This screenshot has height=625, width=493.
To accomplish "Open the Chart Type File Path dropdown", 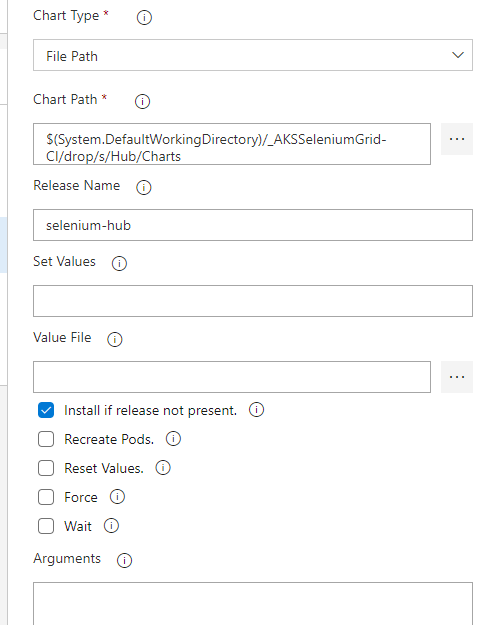I will point(253,55).
